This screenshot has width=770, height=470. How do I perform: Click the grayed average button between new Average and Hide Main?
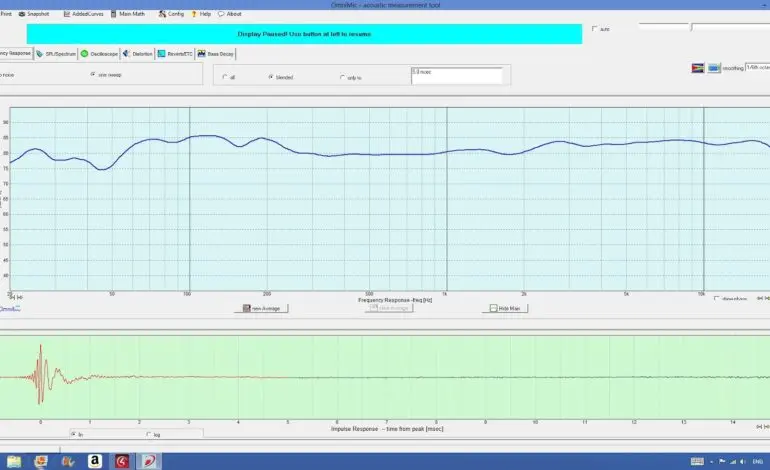click(x=389, y=308)
